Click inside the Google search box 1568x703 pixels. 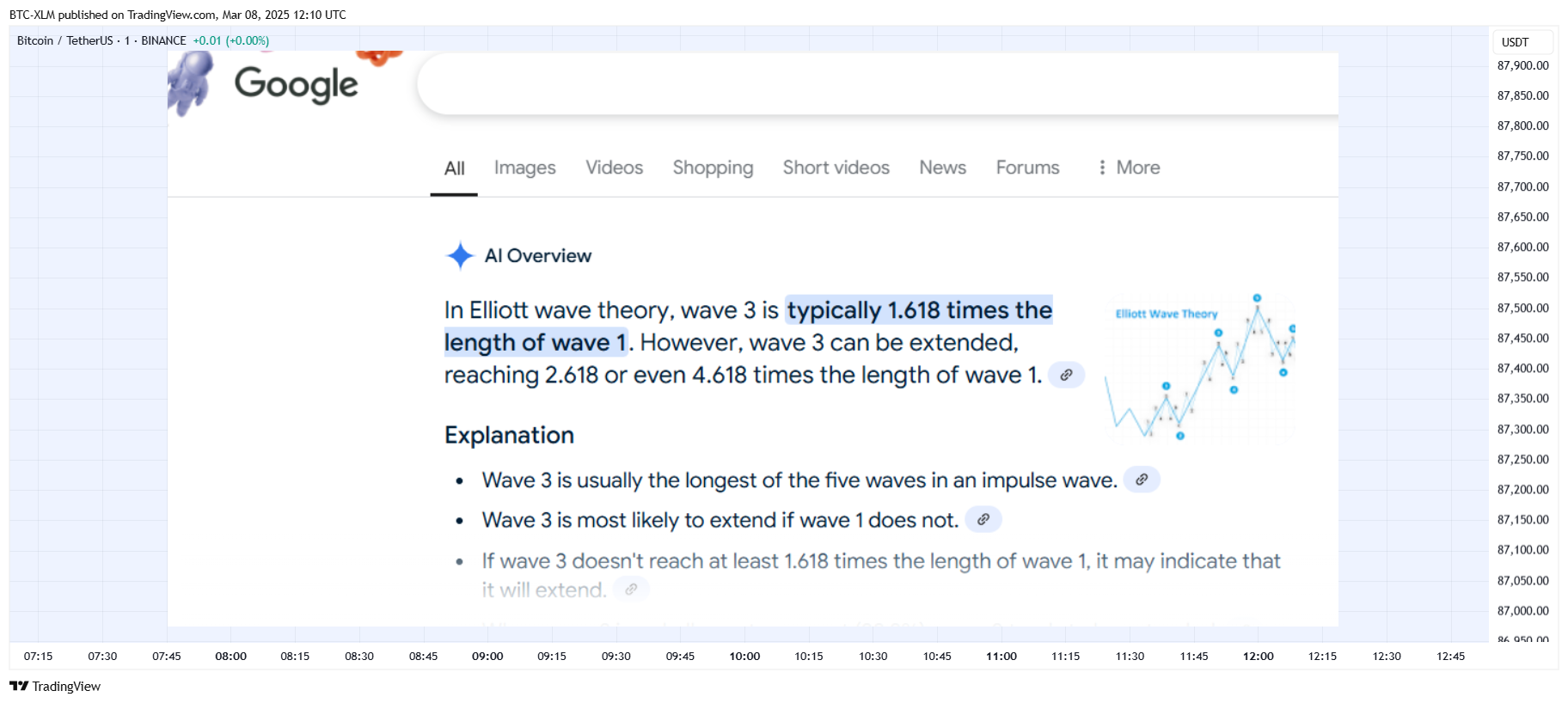[x=877, y=84]
